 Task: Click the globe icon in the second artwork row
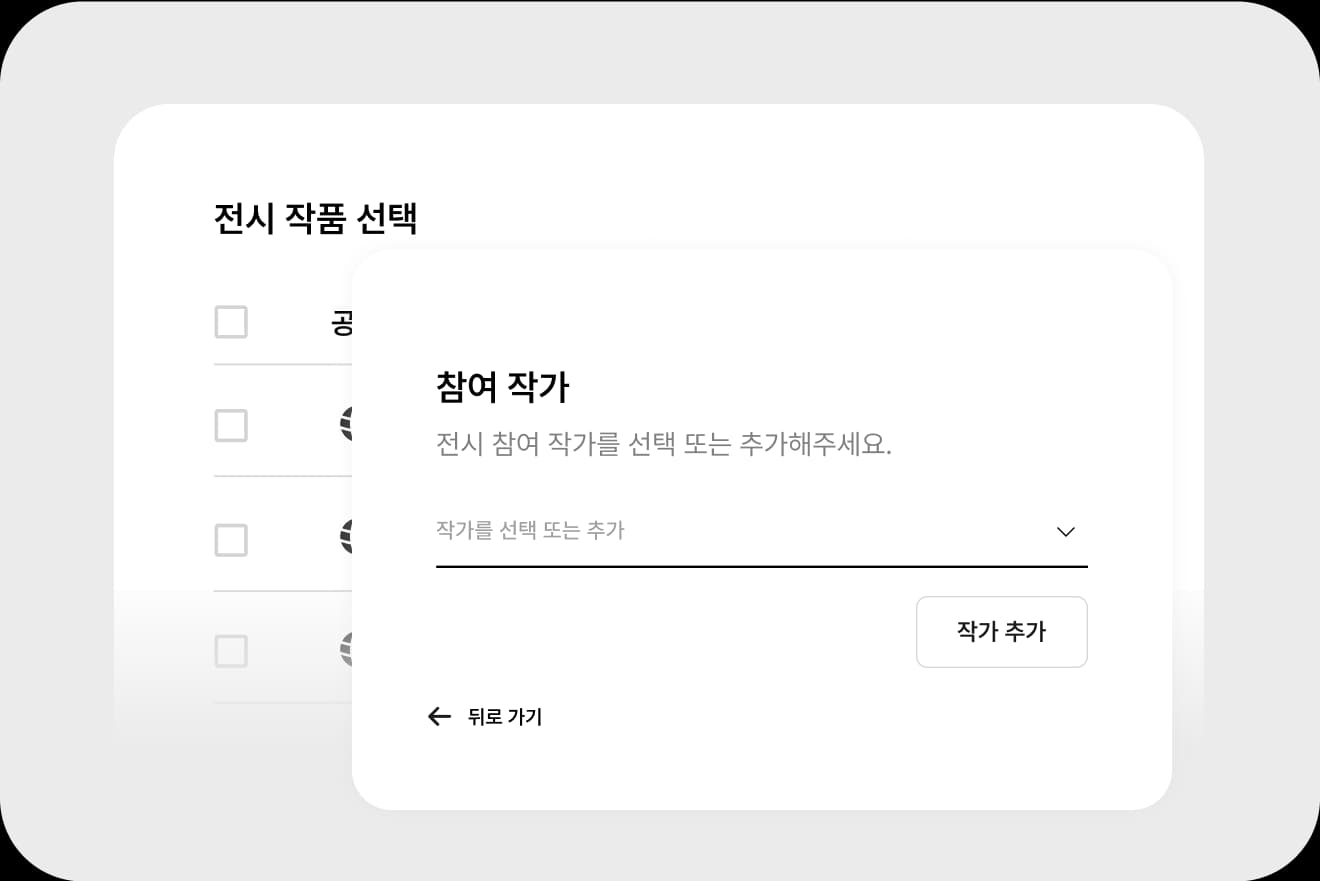[346, 538]
